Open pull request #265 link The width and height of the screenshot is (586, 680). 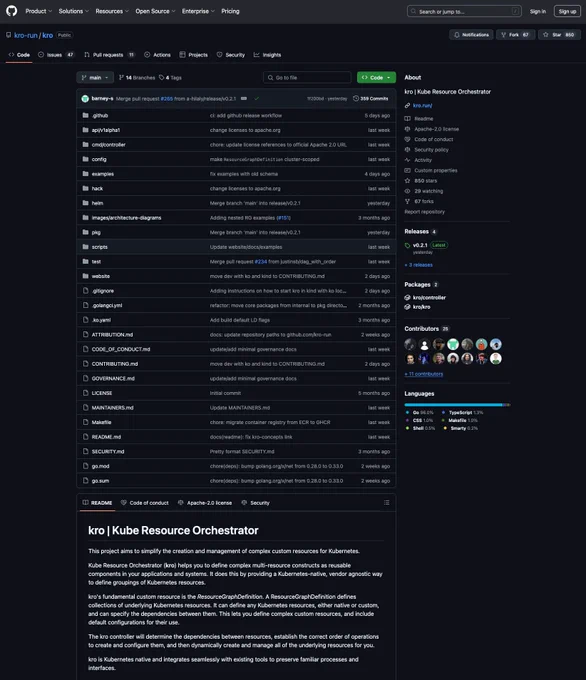coord(167,99)
